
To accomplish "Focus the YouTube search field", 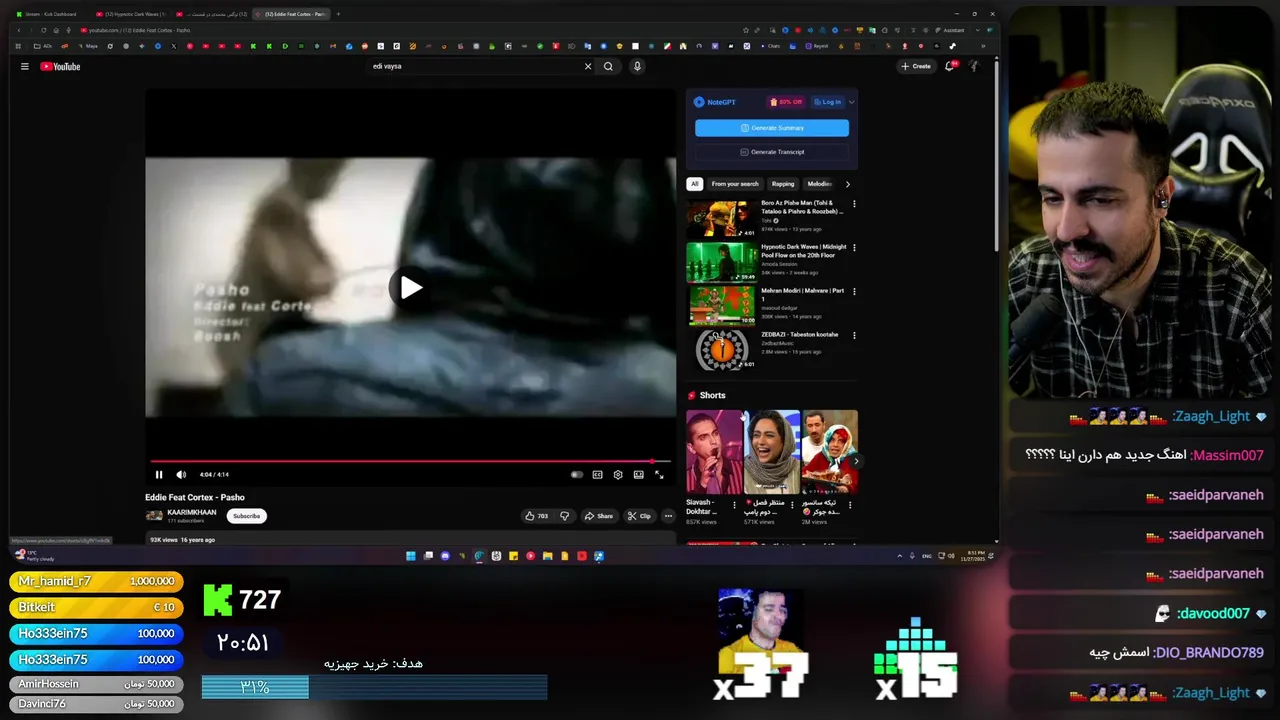I will [x=475, y=66].
